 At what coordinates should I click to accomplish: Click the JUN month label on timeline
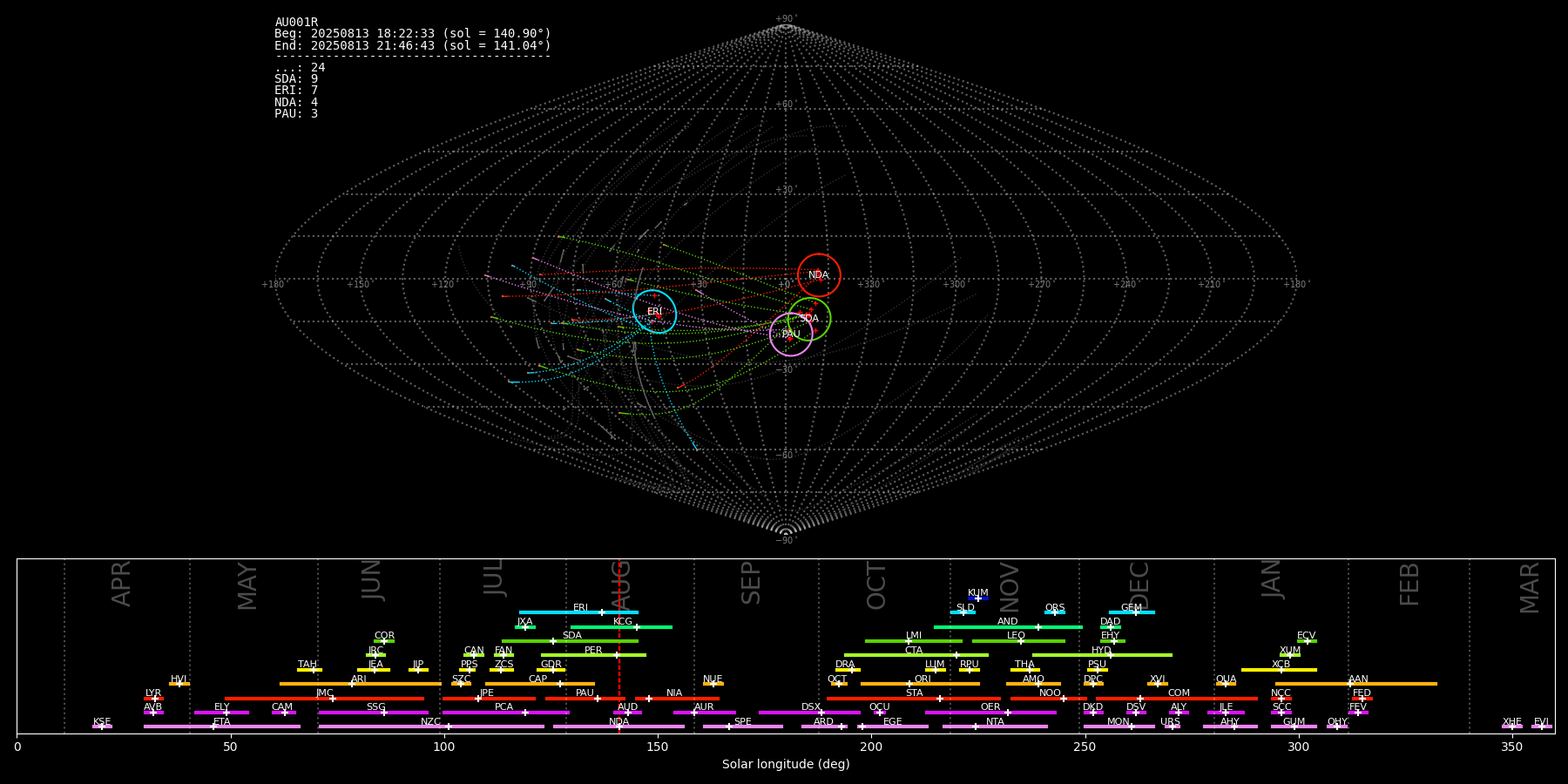(x=372, y=580)
